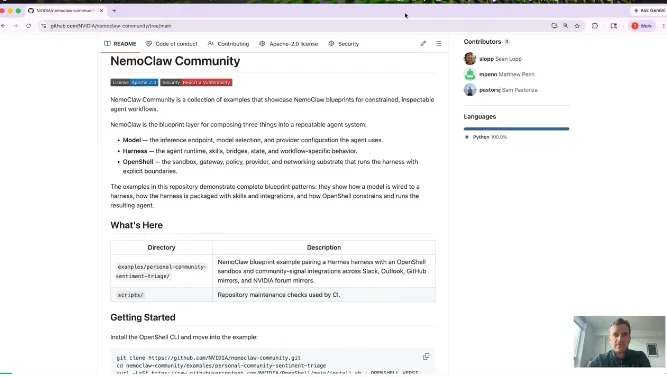Click the Harness bullet item text
Viewport: 667px width, 377px height.
[x=240, y=151]
